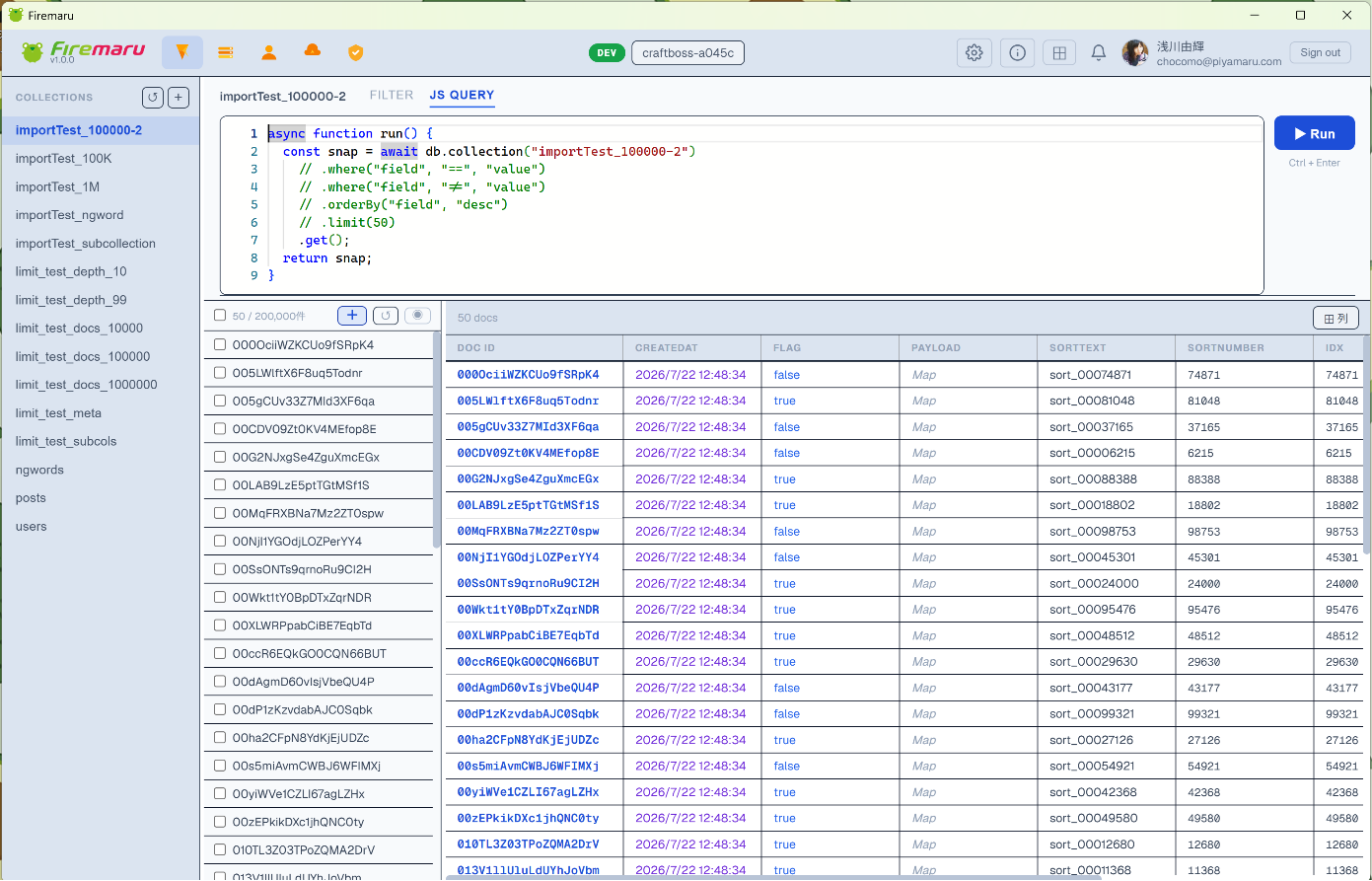
Task: Click the Sign out button
Action: point(1320,53)
